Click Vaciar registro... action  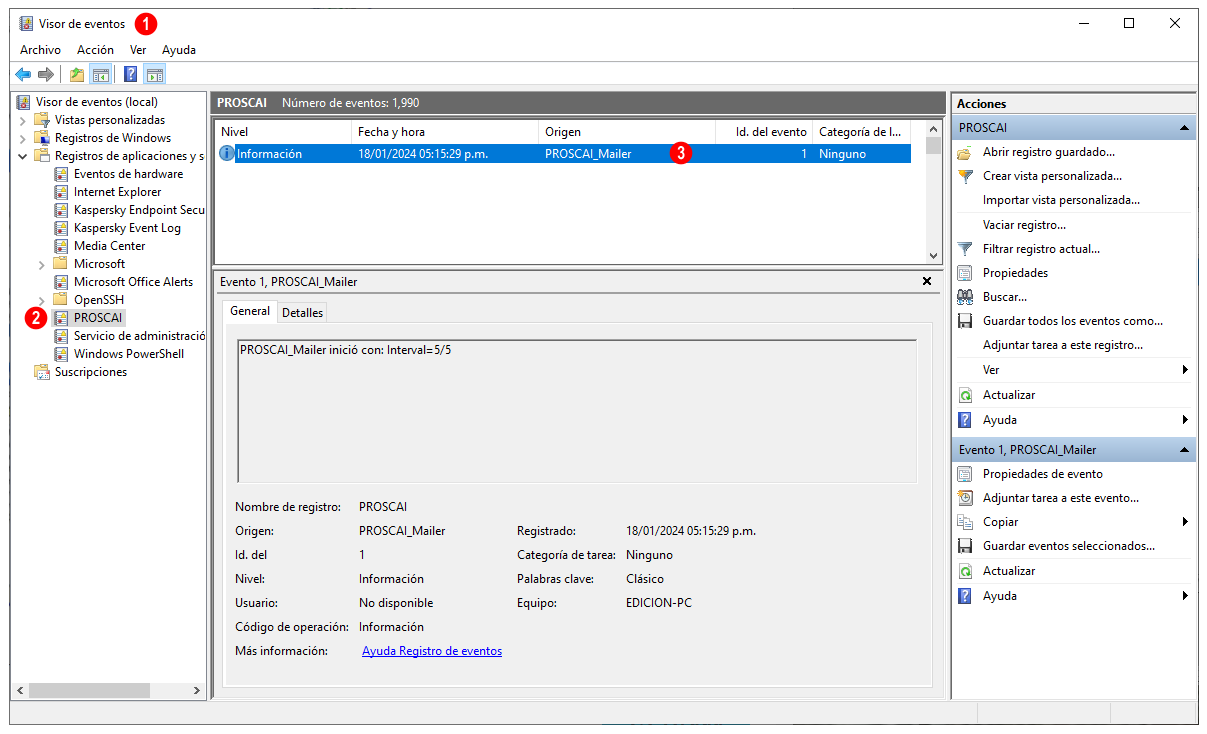click(1024, 225)
